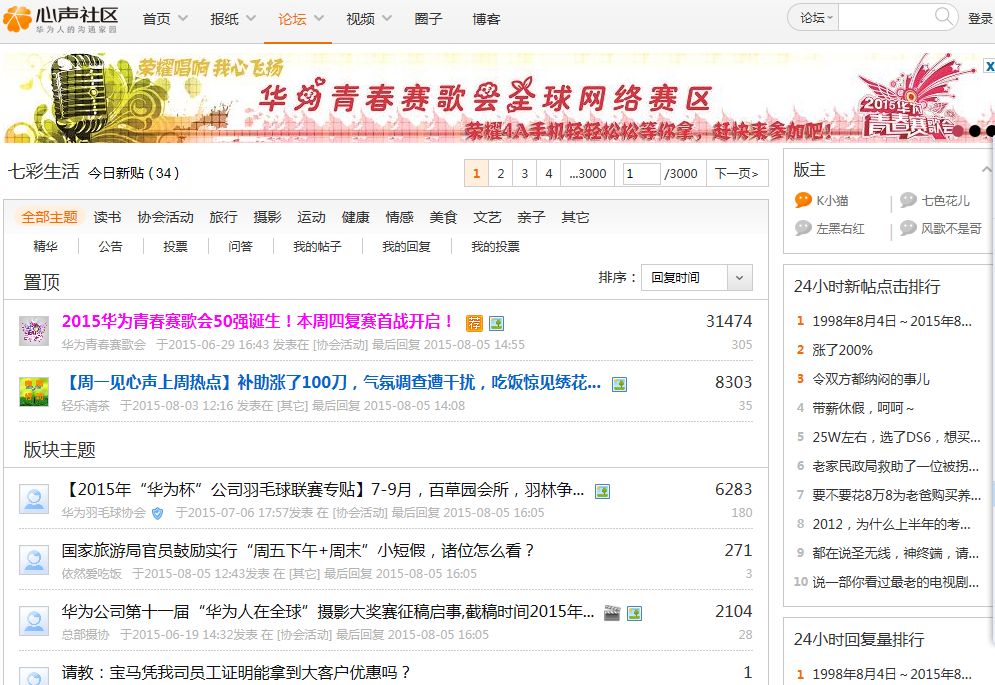995x685 pixels.
Task: Expand the 报纸 menu in the top navigation
Action: click(233, 19)
